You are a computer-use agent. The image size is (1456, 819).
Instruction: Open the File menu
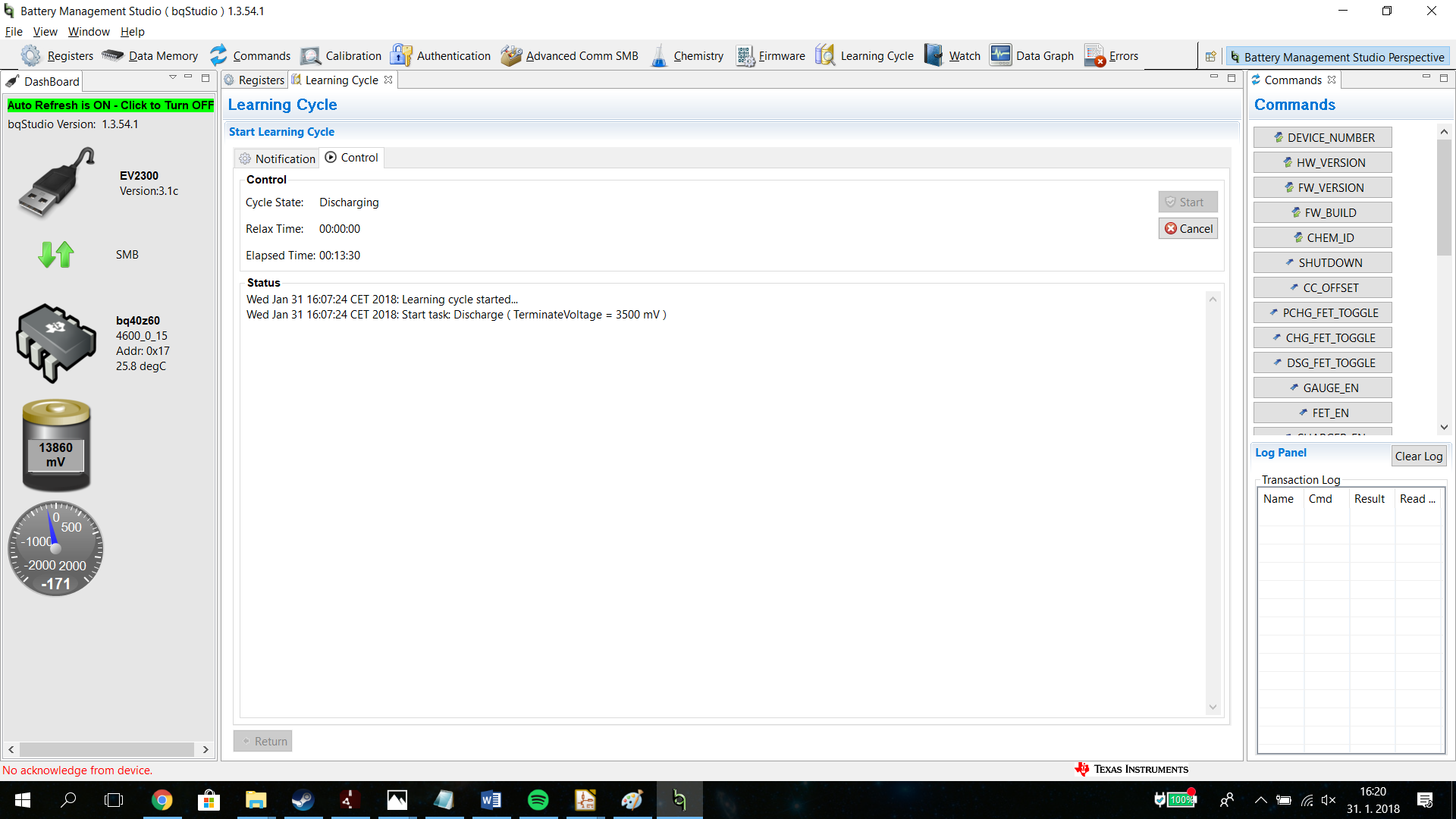point(14,31)
